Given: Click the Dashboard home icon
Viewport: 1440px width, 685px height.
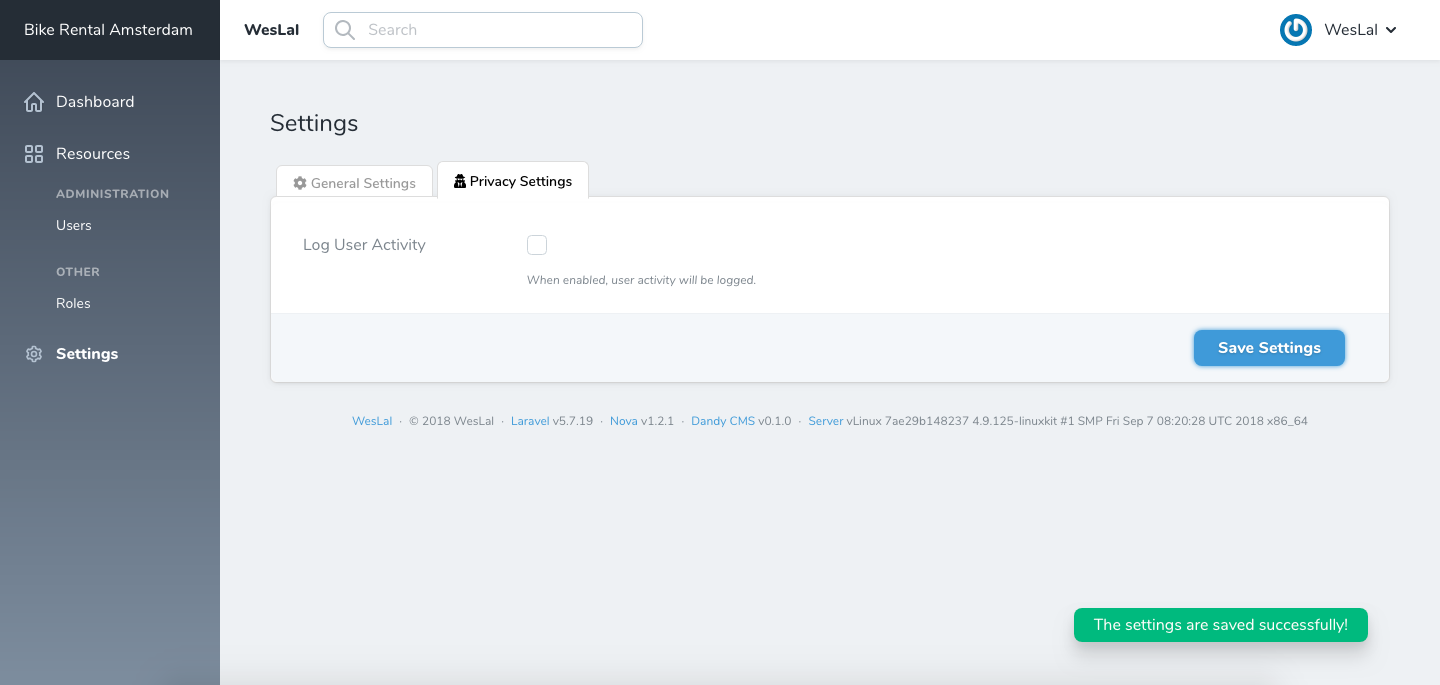Looking at the screenshot, I should pyautogui.click(x=34, y=102).
